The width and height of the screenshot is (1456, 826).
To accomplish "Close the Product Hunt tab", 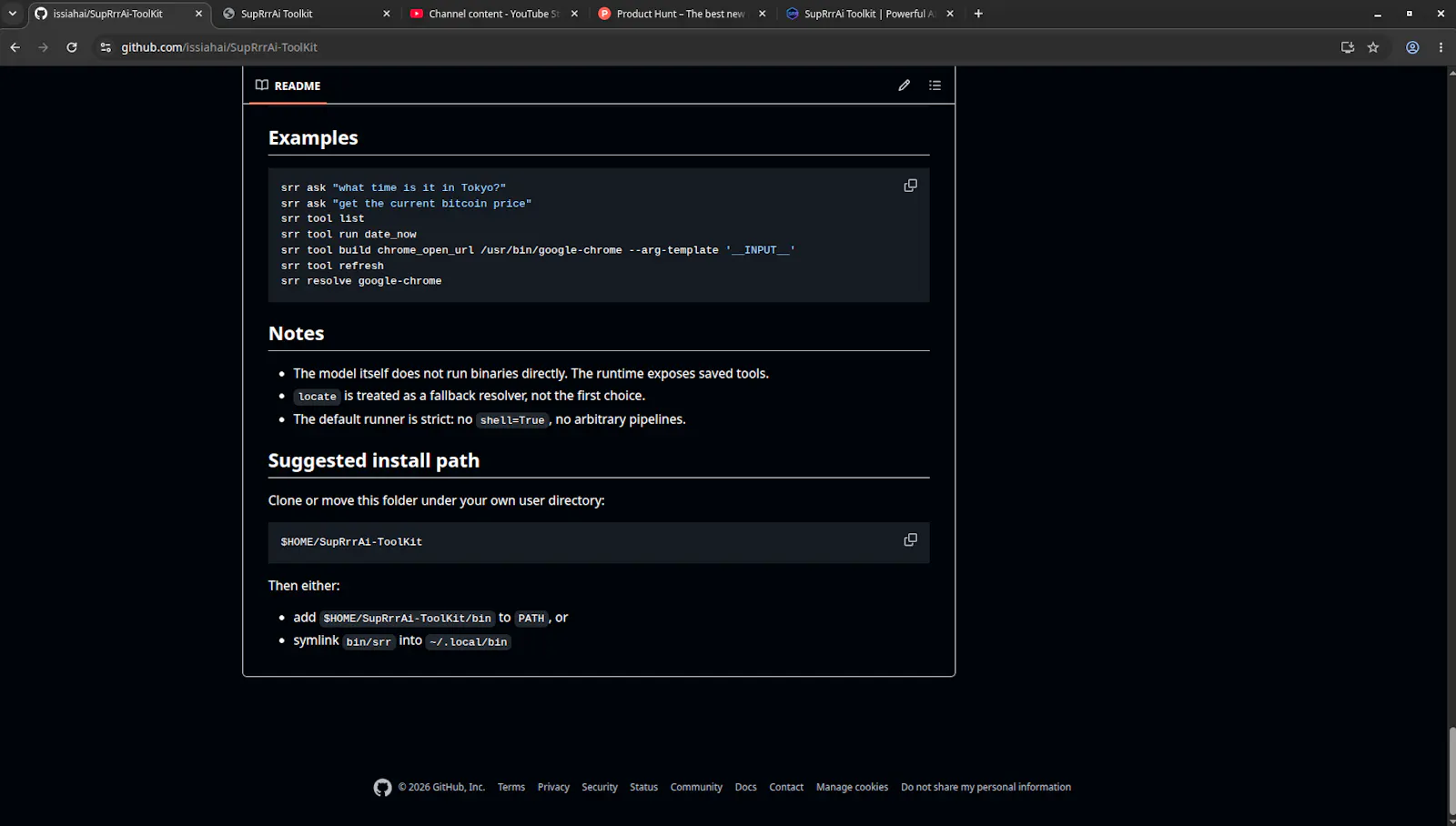I will click(x=763, y=14).
